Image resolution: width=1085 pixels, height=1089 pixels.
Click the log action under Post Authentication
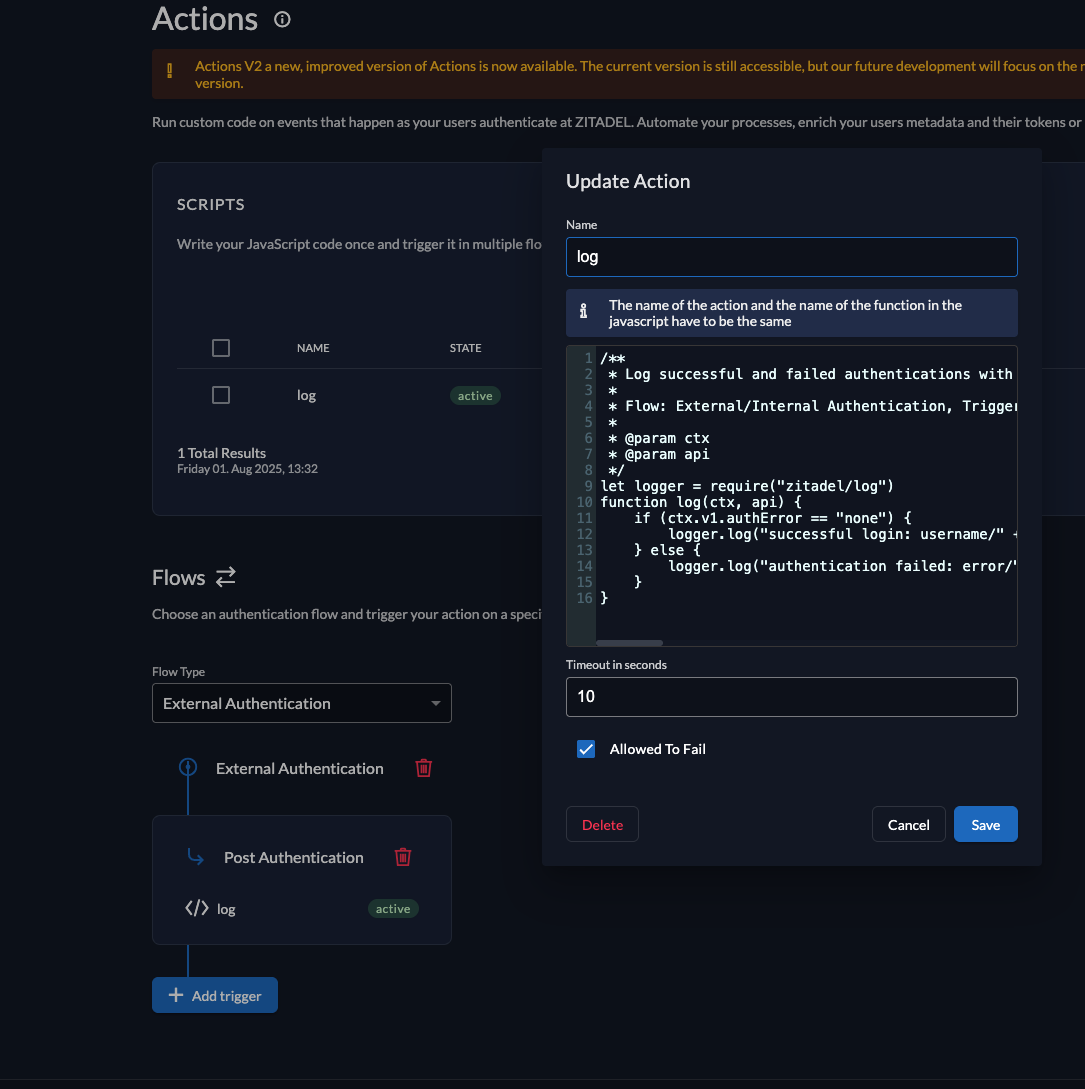[226, 909]
